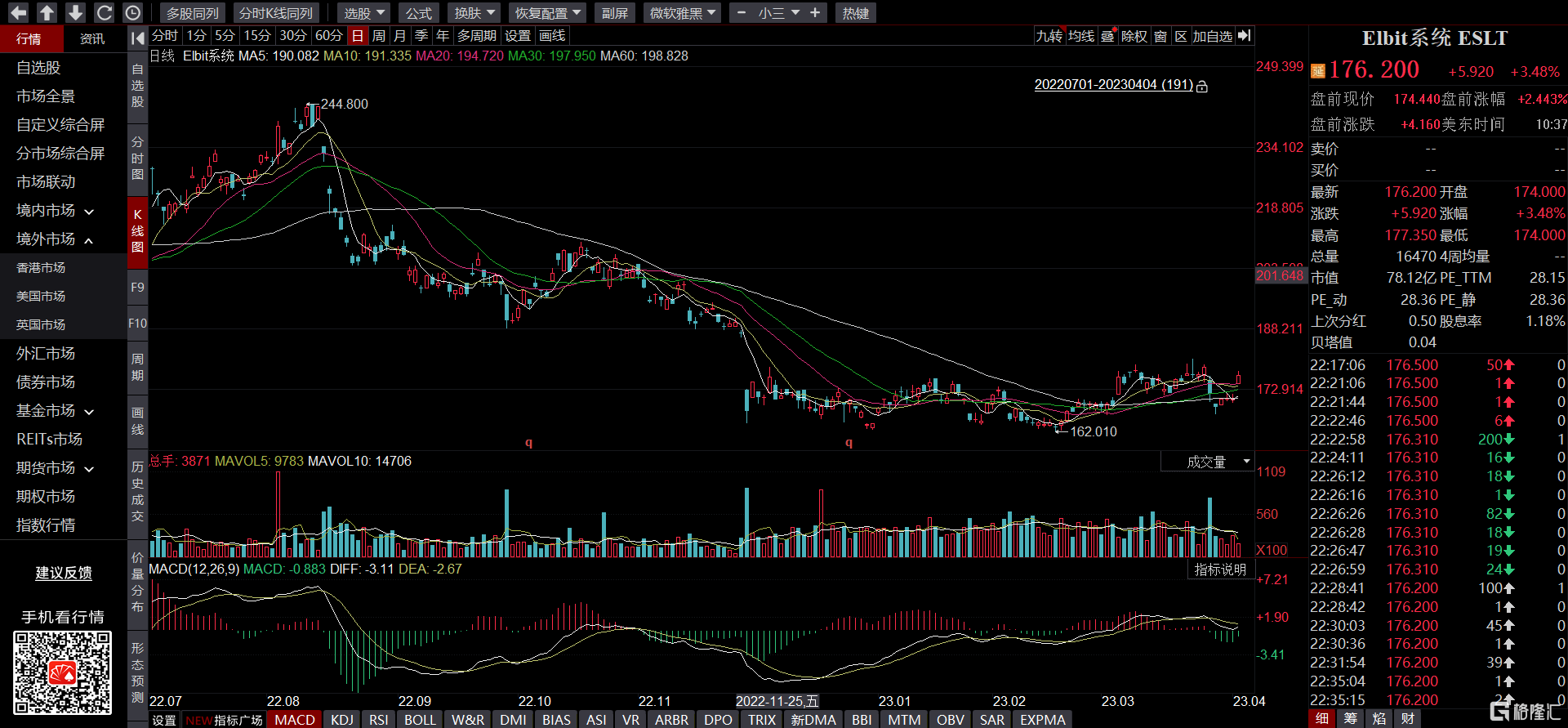Open the 选股 dropdown menu
The height and width of the screenshot is (728, 1568).
tap(364, 13)
